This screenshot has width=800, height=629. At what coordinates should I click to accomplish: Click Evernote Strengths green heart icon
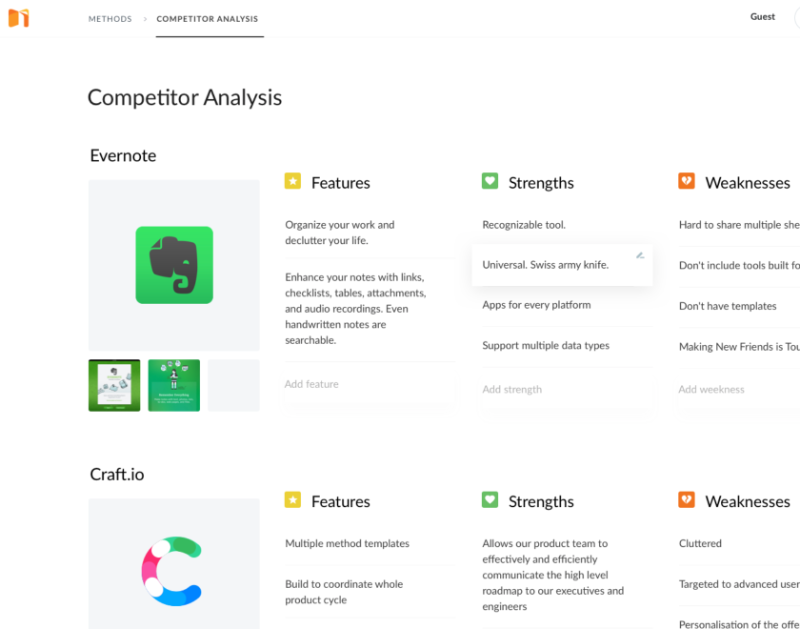tap(490, 181)
